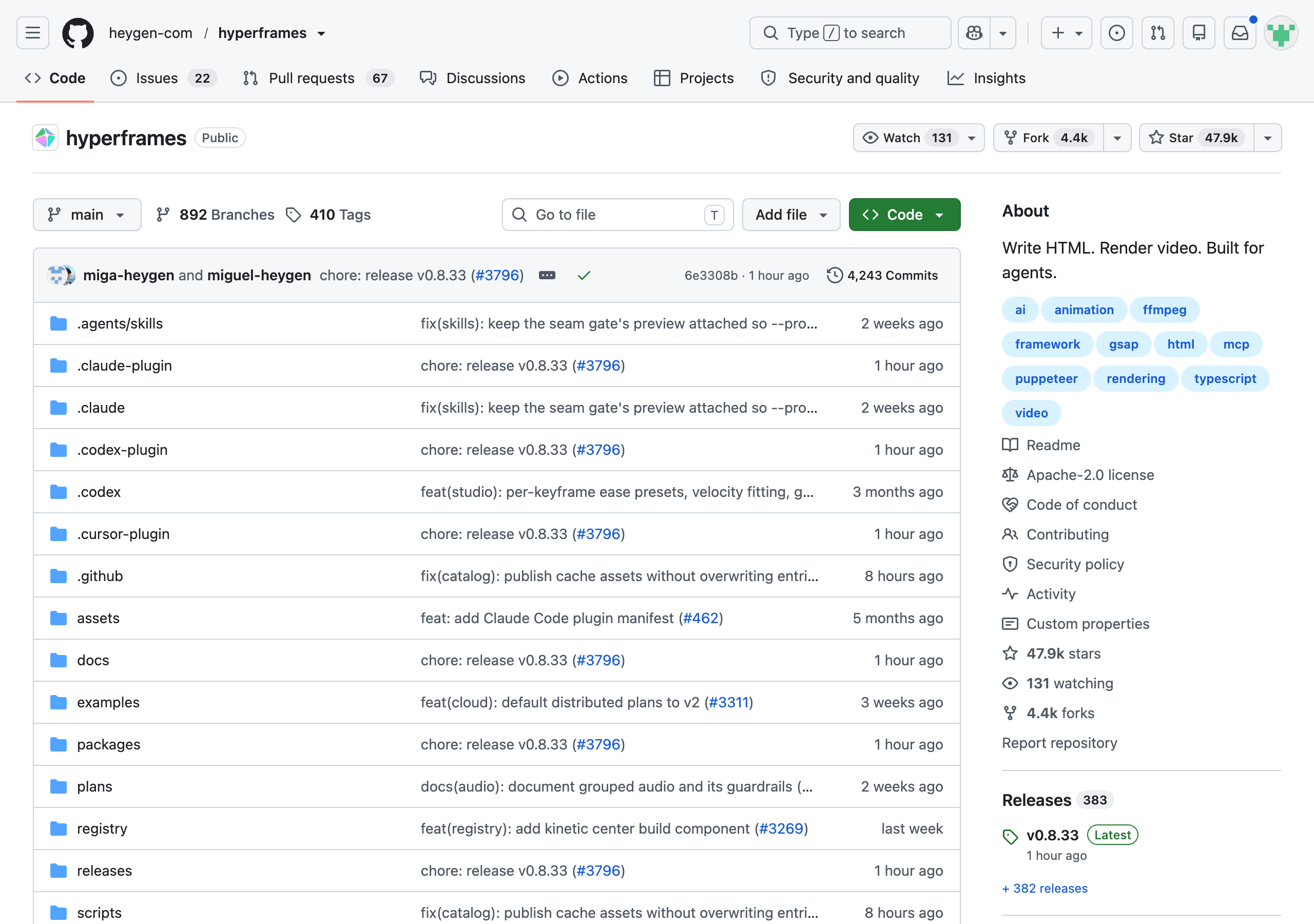Open the green Code dropdown button
The height and width of the screenshot is (924, 1314).
[x=904, y=215]
